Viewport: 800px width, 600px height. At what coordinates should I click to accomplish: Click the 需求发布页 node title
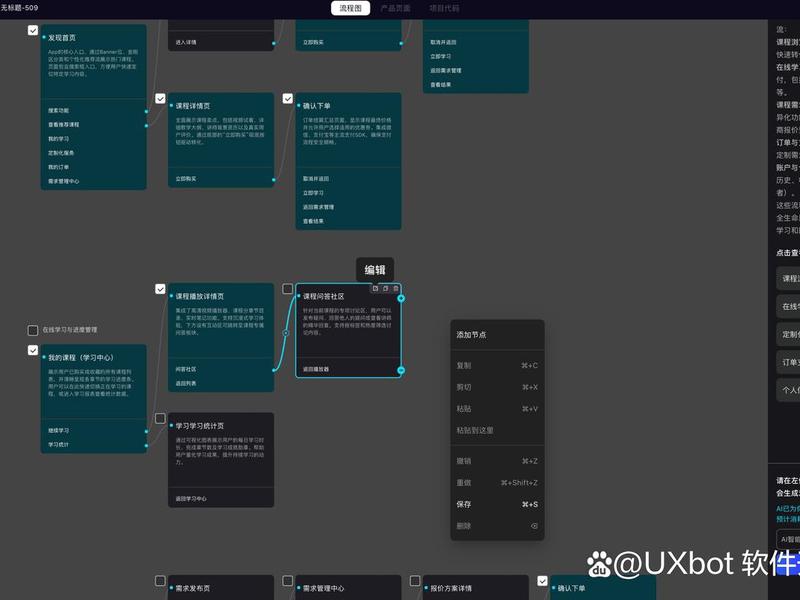click(192, 588)
